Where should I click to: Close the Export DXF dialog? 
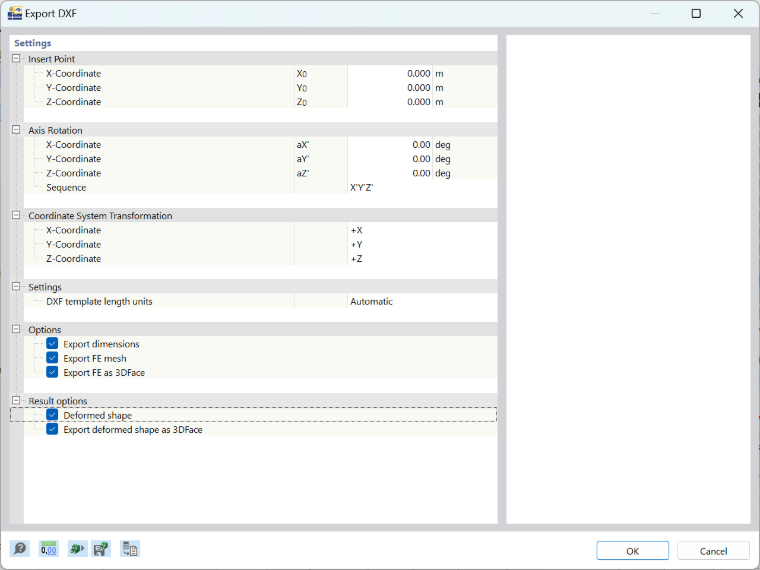tap(738, 13)
